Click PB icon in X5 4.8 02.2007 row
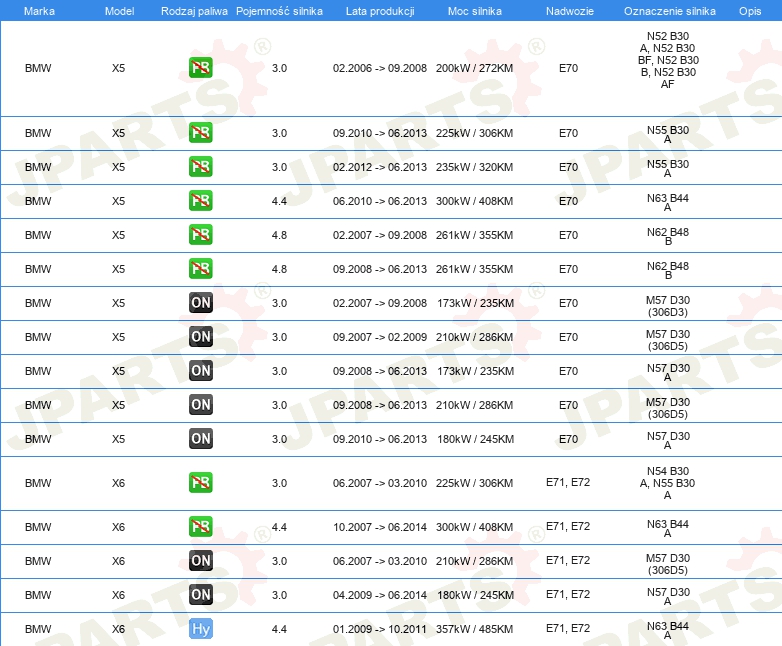Image resolution: width=782 pixels, height=646 pixels. click(x=201, y=235)
